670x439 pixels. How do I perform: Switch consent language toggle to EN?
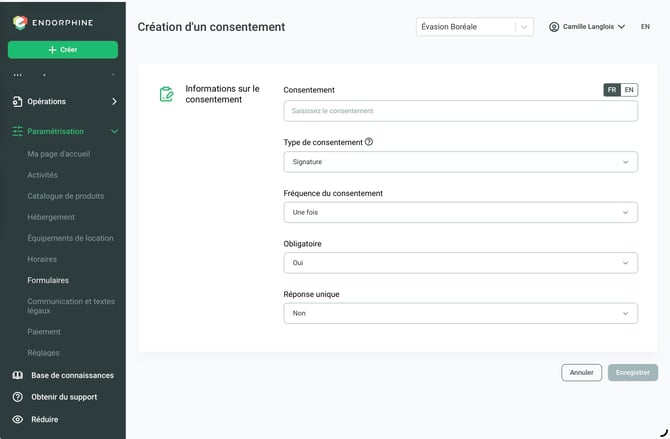tap(629, 90)
